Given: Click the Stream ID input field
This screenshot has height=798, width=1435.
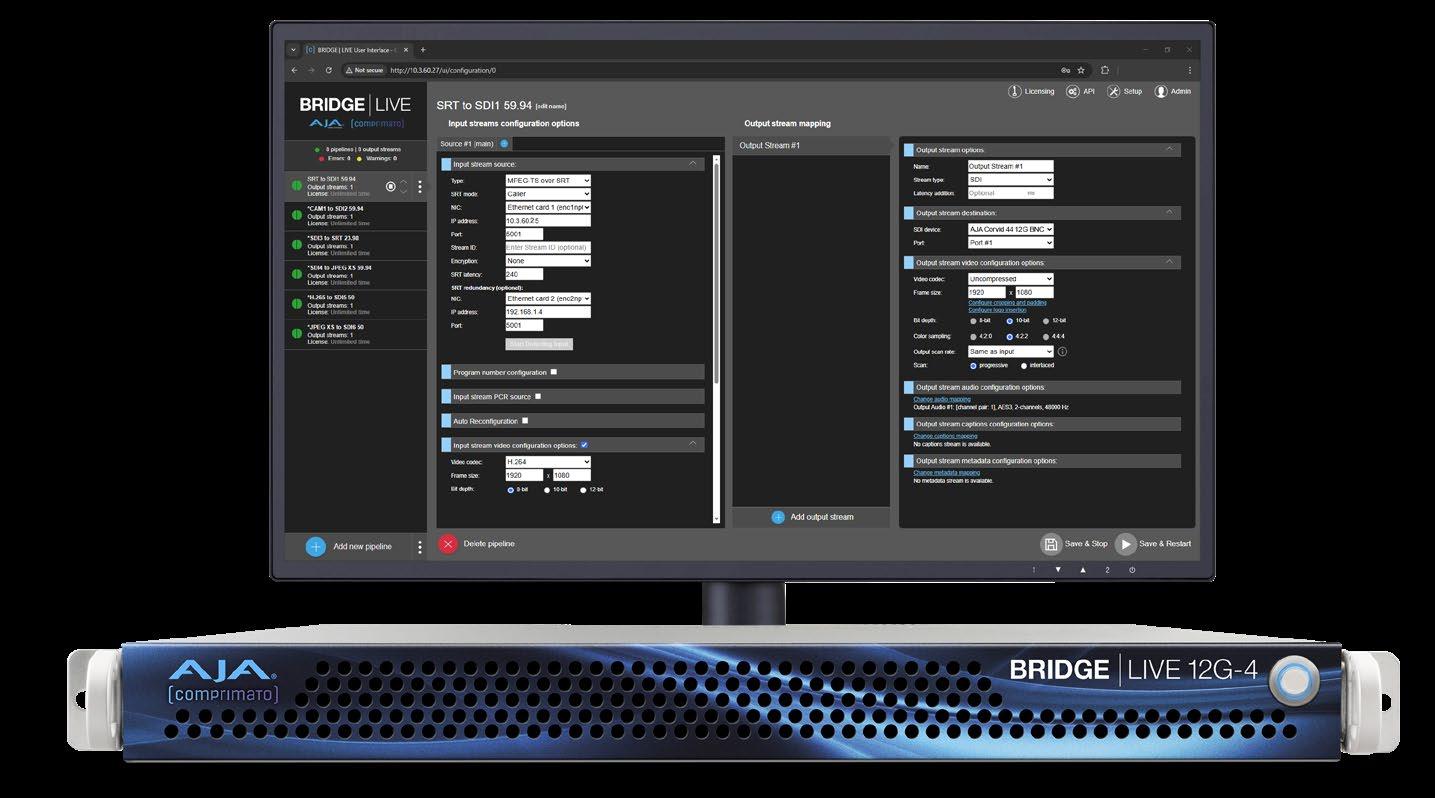Looking at the screenshot, I should [548, 247].
